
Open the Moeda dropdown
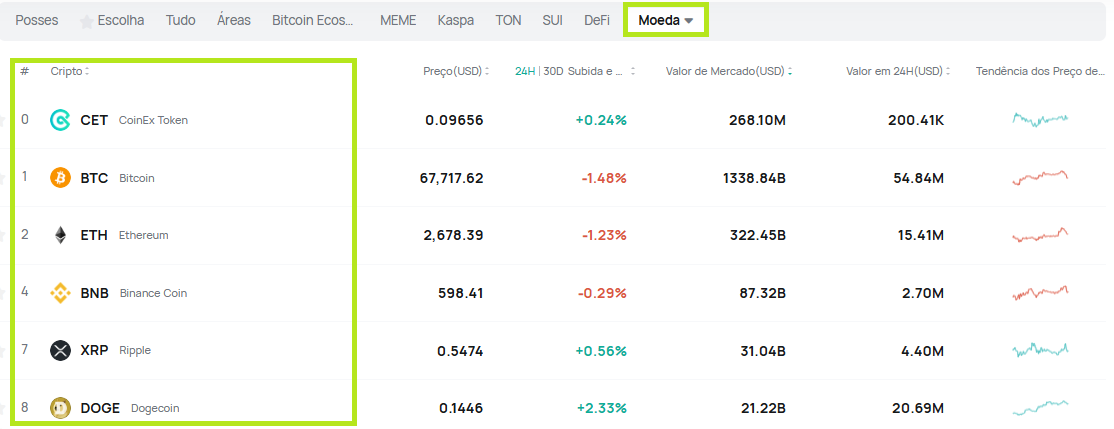pyautogui.click(x=666, y=21)
